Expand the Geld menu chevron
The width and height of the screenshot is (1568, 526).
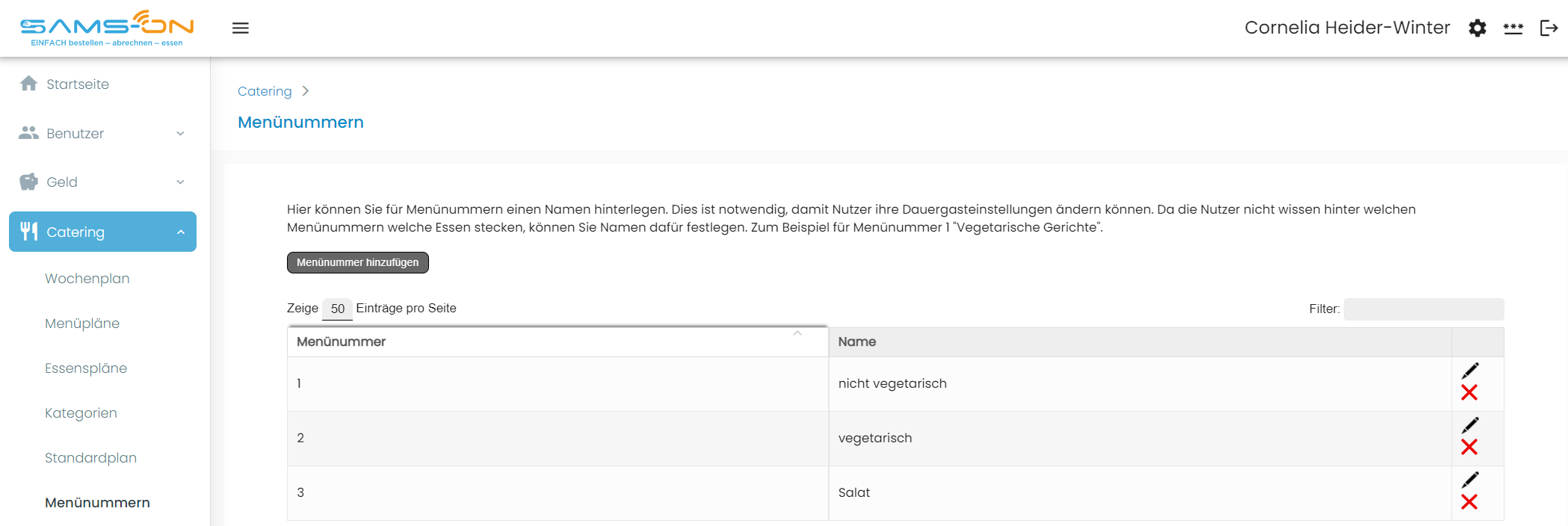point(180,182)
